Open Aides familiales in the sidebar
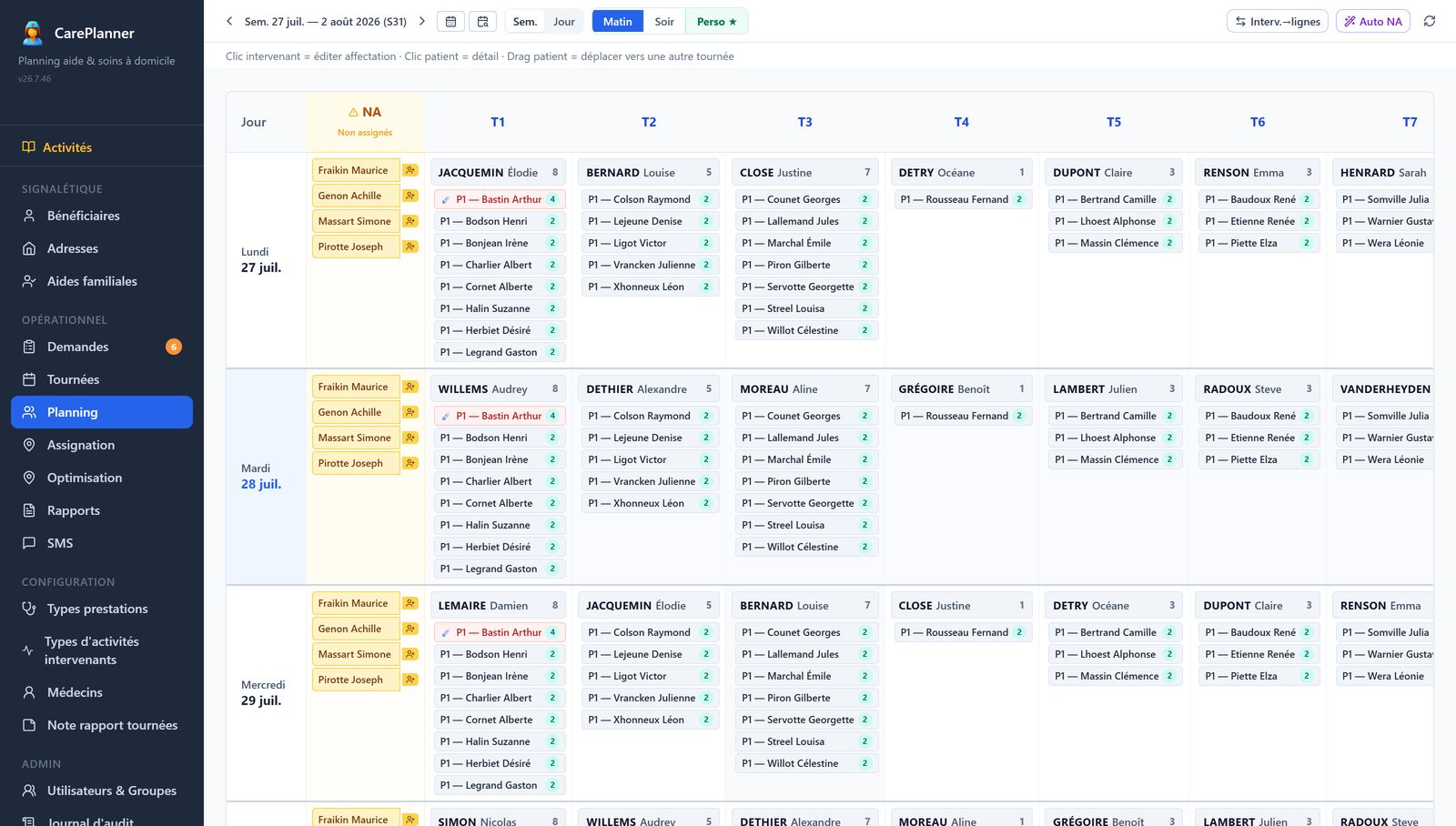The image size is (1456, 826). [x=102, y=281]
